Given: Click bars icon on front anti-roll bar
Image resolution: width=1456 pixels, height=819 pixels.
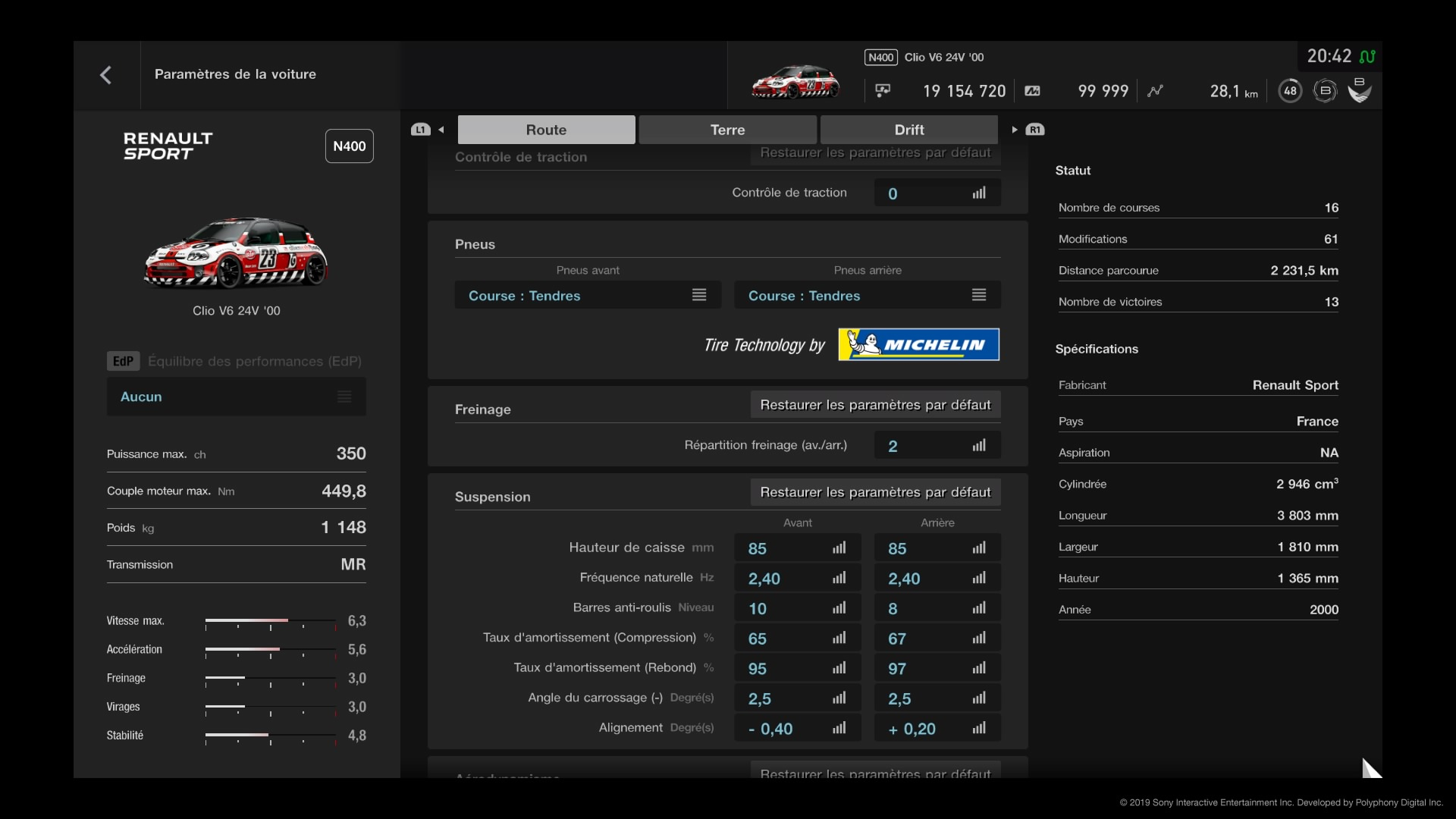Looking at the screenshot, I should [x=839, y=608].
